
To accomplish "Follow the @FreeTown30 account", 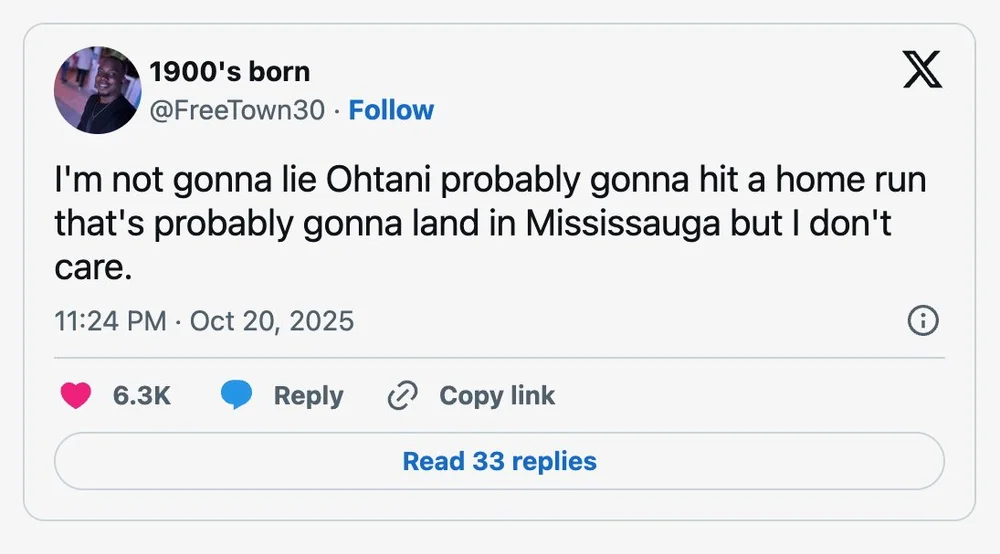I will tap(391, 110).
